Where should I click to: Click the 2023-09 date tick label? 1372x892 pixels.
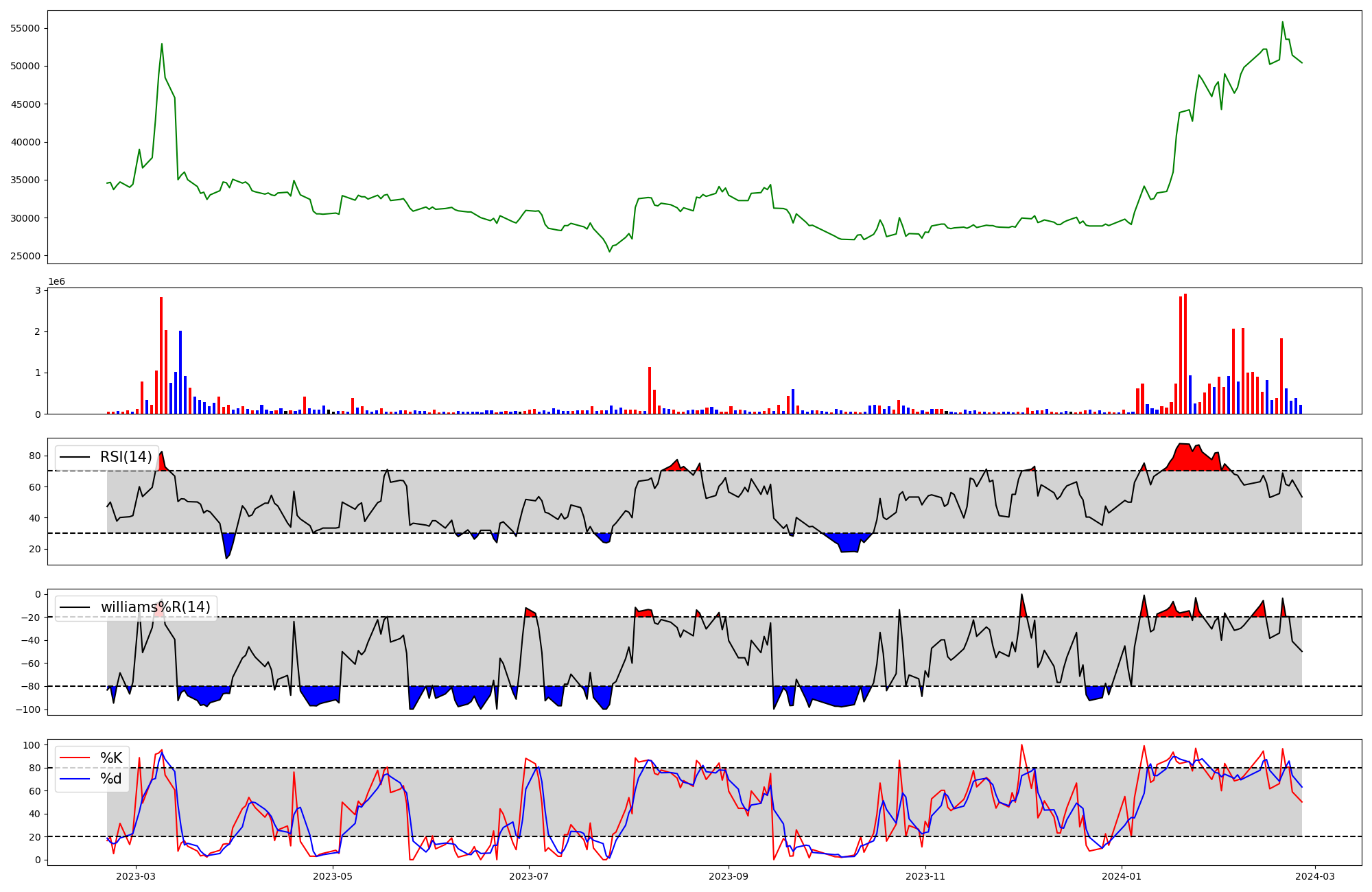pos(728,876)
